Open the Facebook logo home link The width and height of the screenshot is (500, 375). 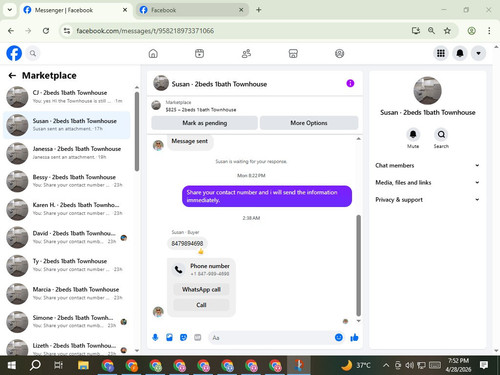(14, 53)
